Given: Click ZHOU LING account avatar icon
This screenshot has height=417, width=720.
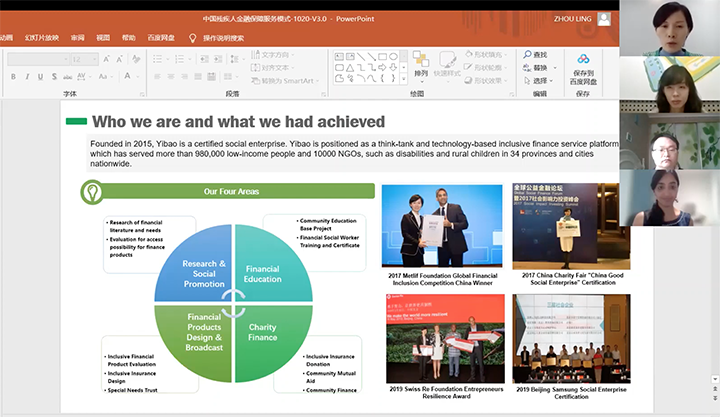Looking at the screenshot, I should [604, 19].
